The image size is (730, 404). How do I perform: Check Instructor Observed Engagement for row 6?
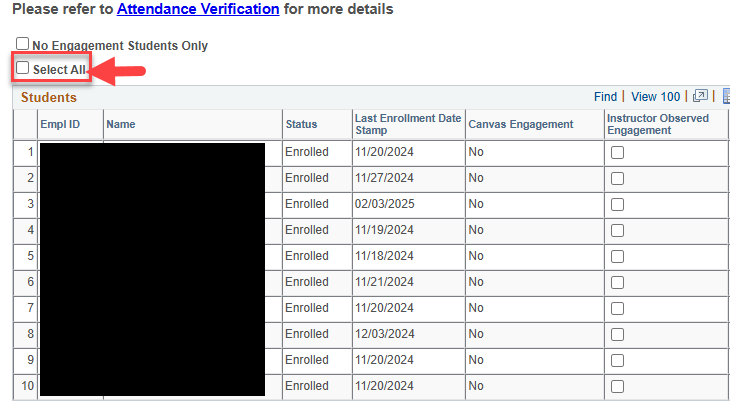tap(617, 283)
